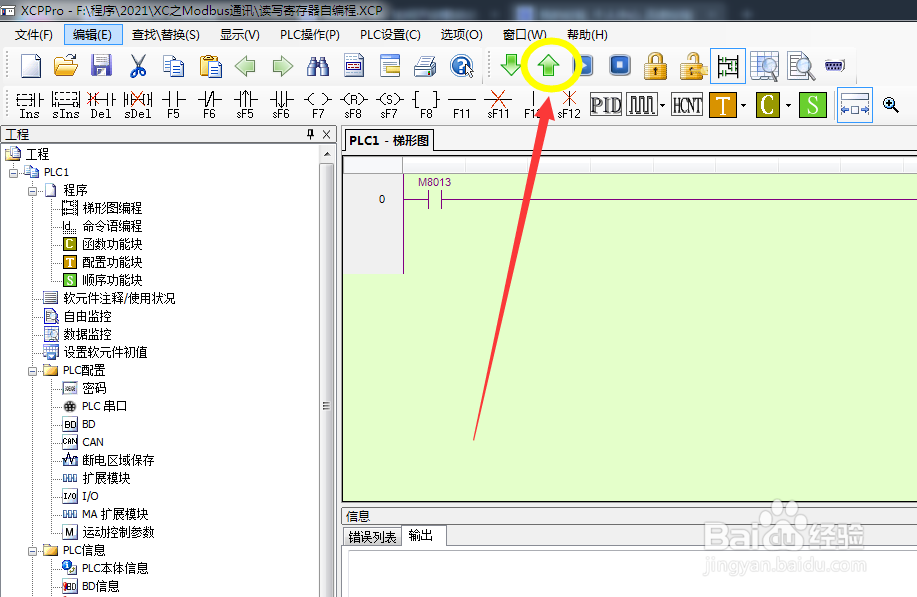Upload program from PLC with green up arrow
The width and height of the screenshot is (917, 597).
pyautogui.click(x=549, y=64)
